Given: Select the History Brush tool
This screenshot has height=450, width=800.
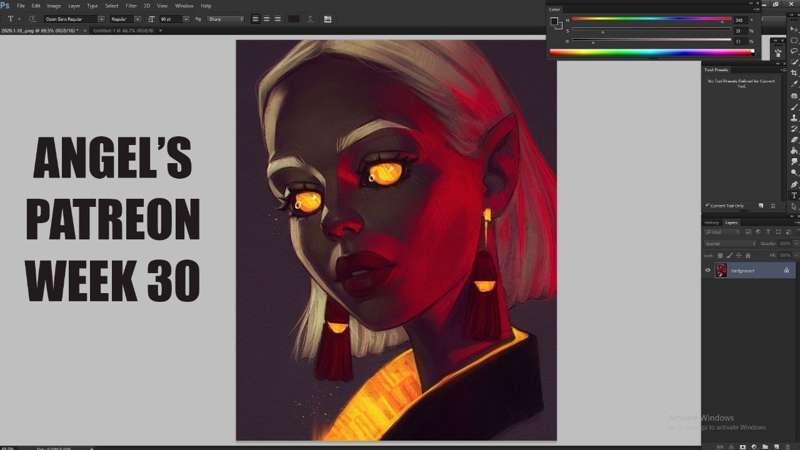Looking at the screenshot, I should coord(794,129).
